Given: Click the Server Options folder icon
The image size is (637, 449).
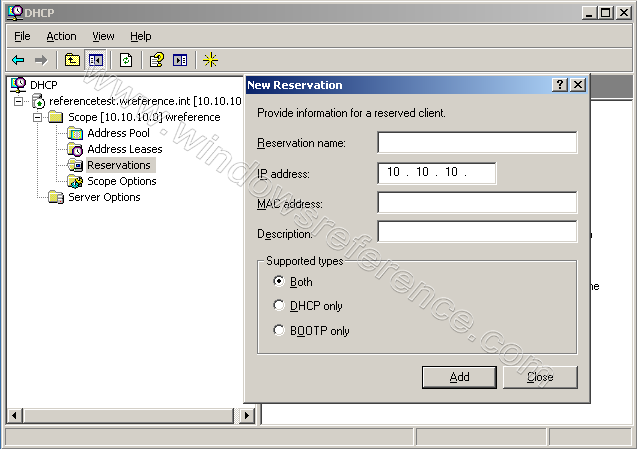Looking at the screenshot, I should 56,197.
